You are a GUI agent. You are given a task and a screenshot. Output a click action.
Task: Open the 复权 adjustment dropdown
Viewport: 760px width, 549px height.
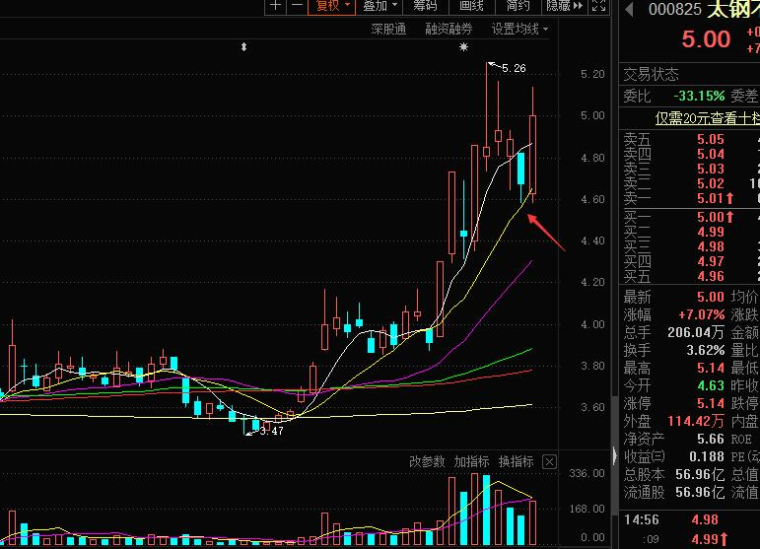tap(332, 6)
